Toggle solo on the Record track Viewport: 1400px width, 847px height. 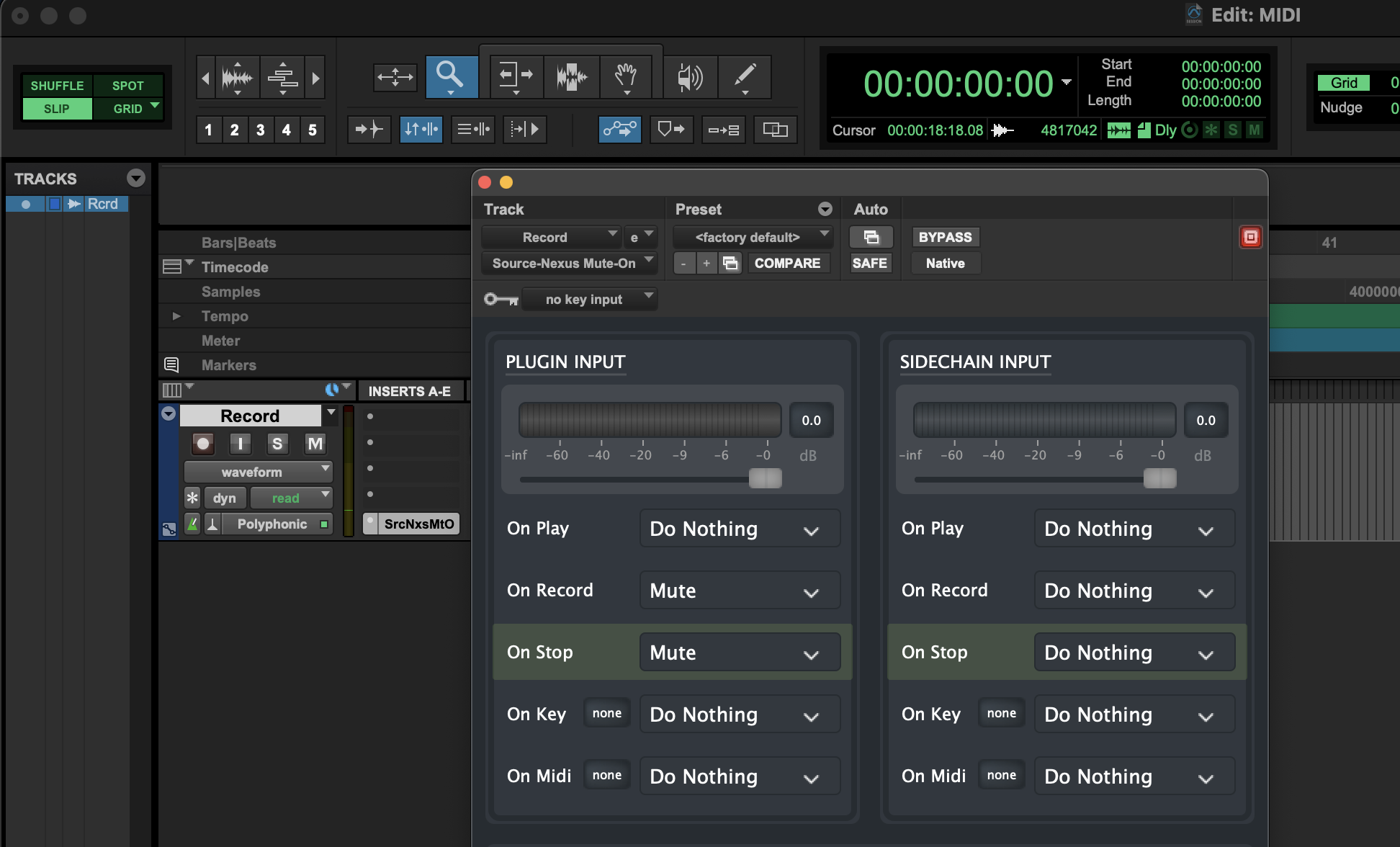[277, 444]
